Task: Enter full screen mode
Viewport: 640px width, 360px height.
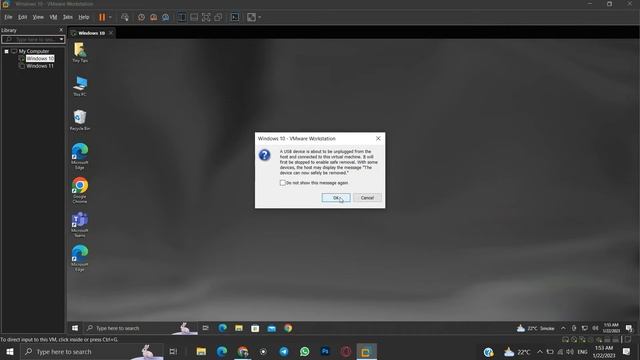Action: tap(206, 17)
